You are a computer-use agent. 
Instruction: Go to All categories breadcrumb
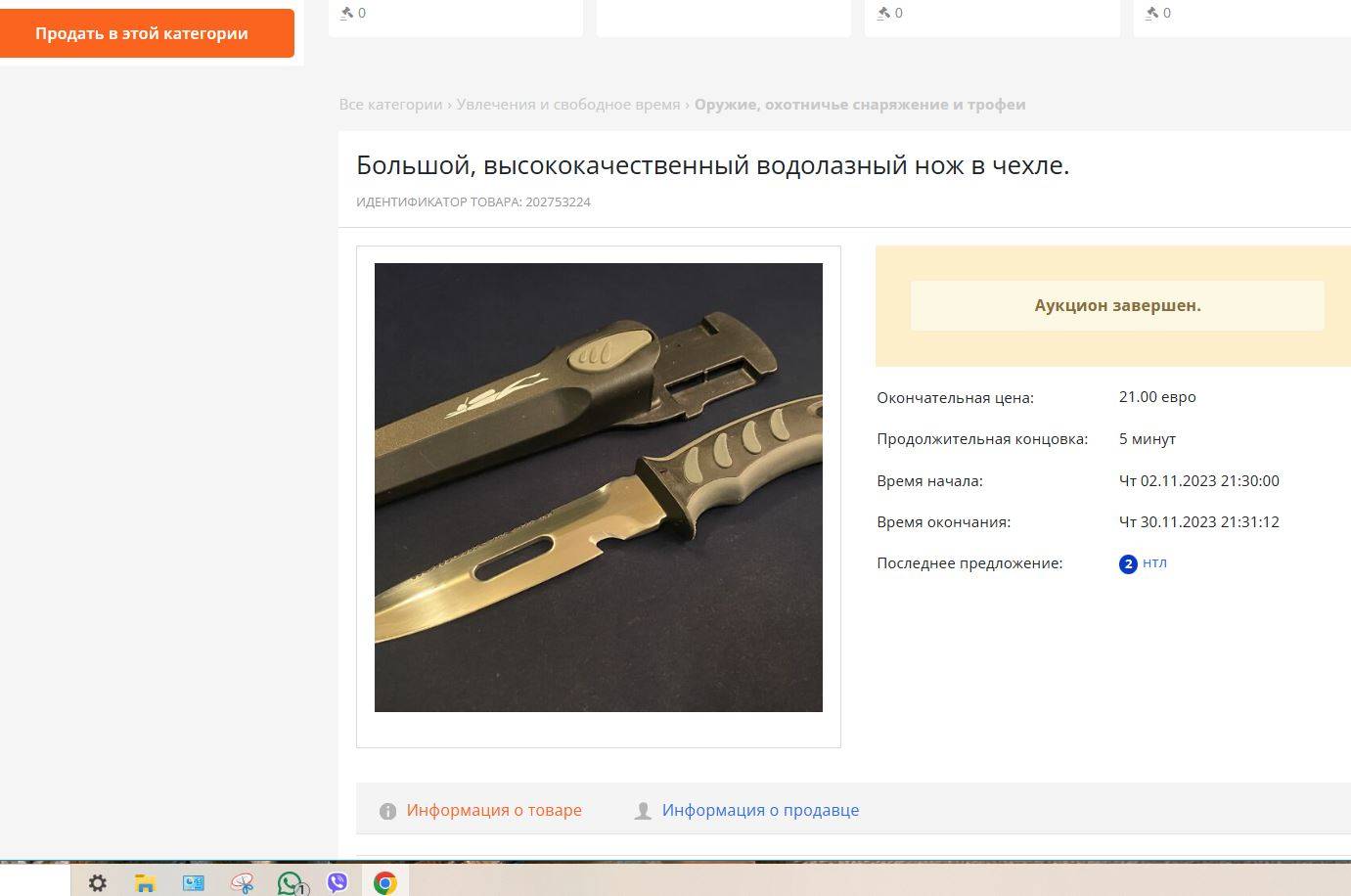(x=390, y=105)
